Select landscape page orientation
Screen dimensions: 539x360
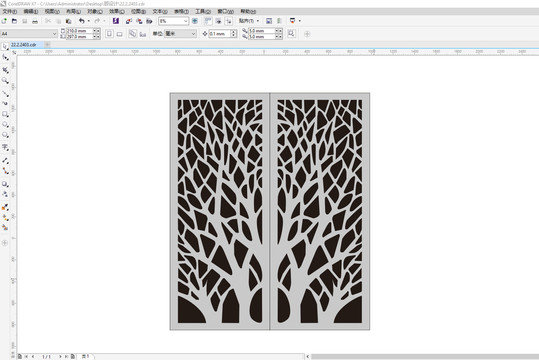coord(119,34)
